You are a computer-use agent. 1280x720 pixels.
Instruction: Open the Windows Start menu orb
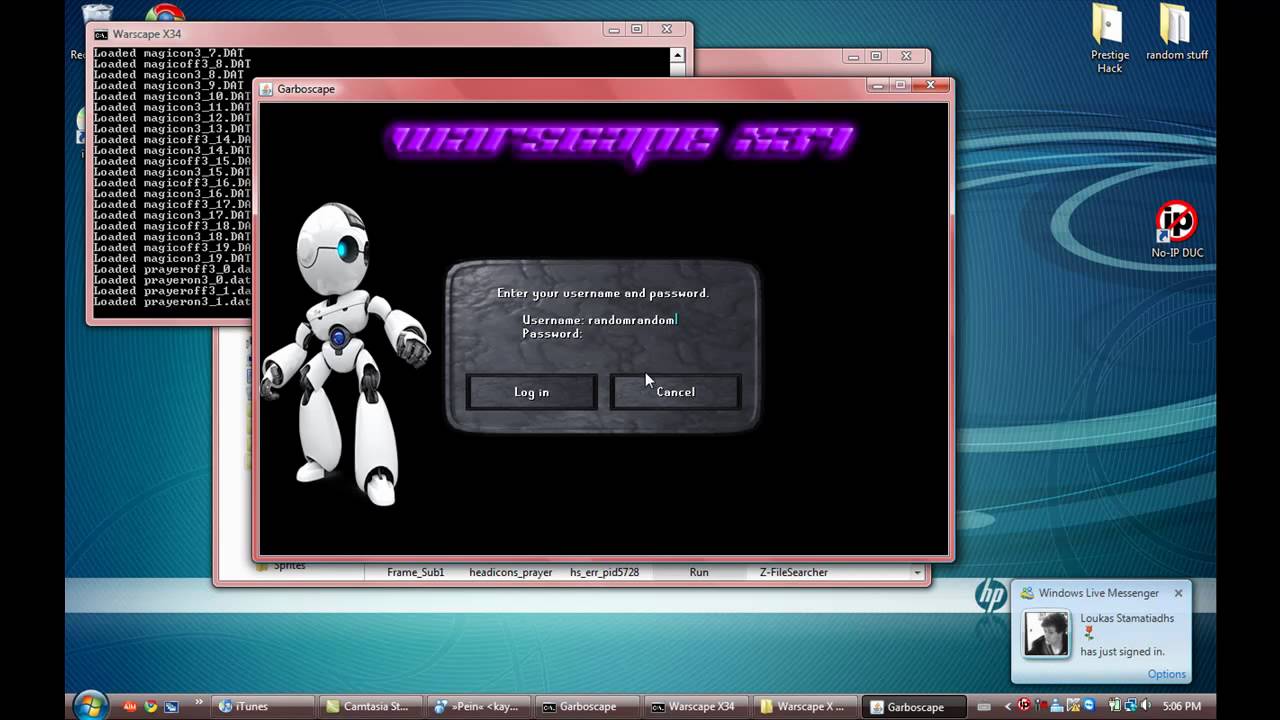(x=92, y=706)
